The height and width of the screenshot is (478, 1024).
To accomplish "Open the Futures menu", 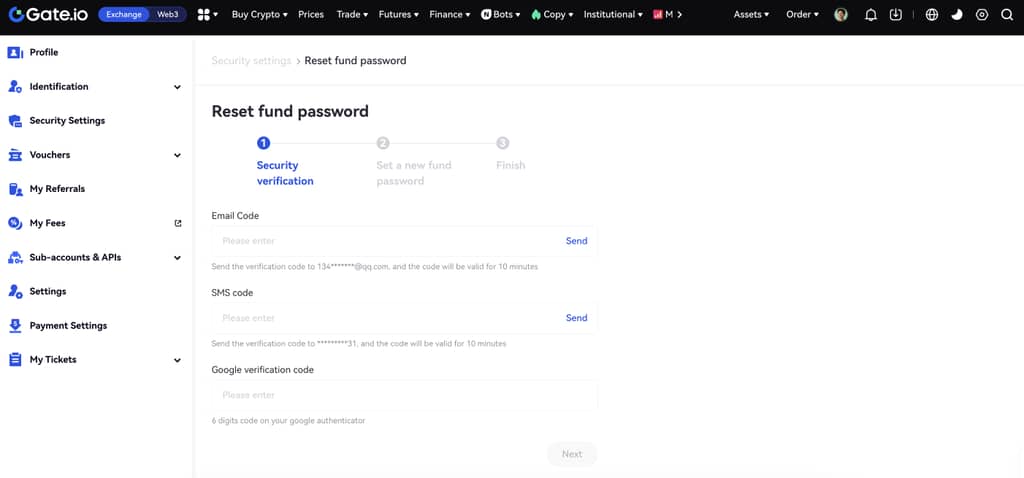I will (399, 15).
